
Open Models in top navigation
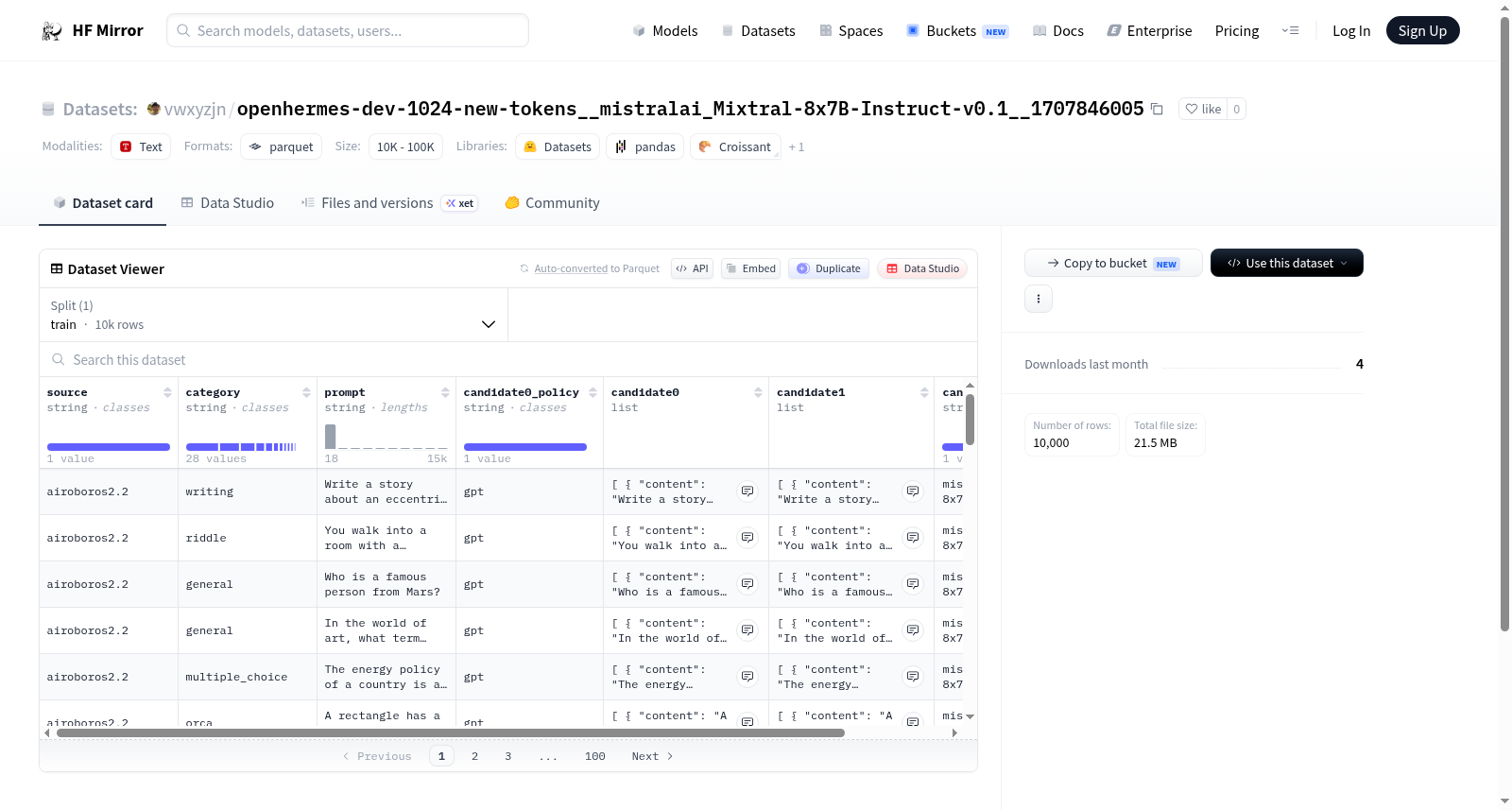pyautogui.click(x=665, y=30)
